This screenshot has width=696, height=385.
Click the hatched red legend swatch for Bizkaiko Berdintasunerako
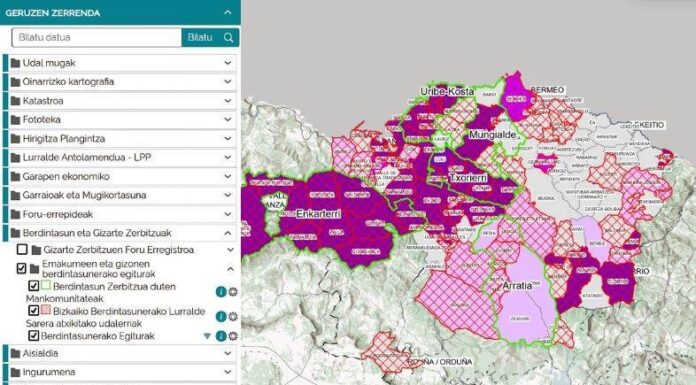point(46,310)
